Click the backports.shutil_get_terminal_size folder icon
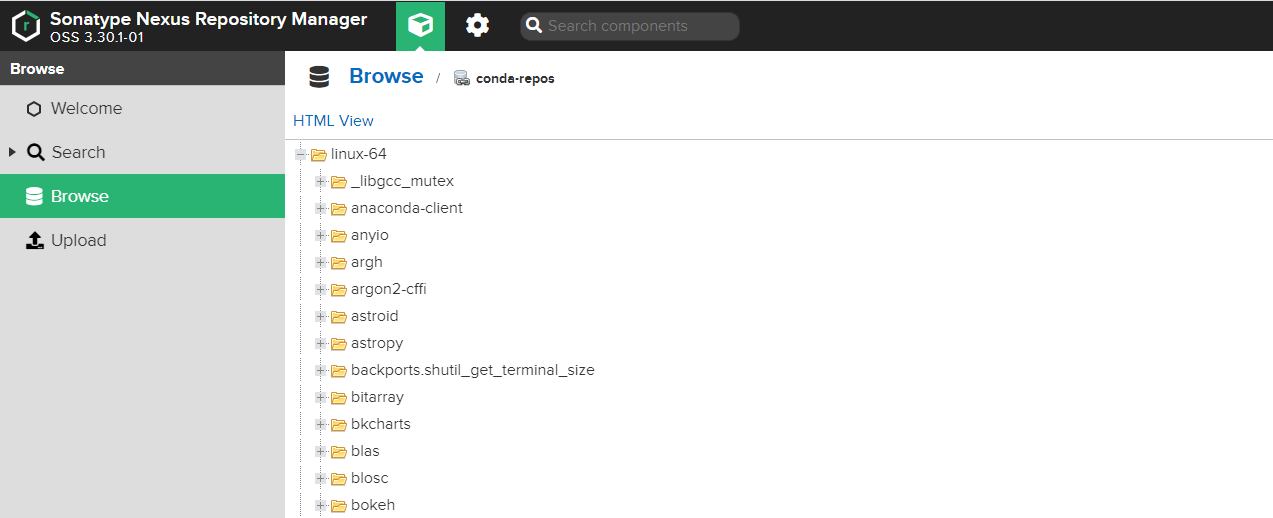 click(339, 370)
